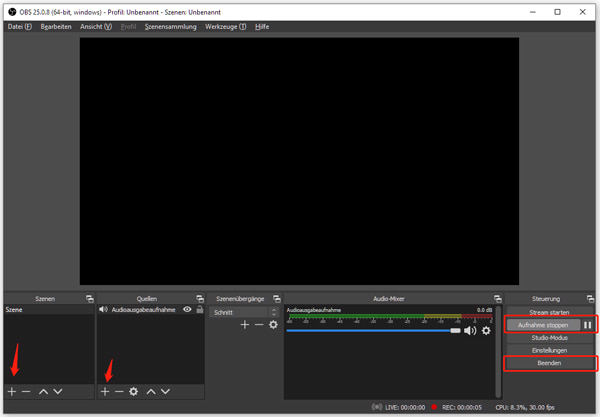This screenshot has height=417, width=600.
Task: Remove the selected scene with the minus icon
Action: 26,391
